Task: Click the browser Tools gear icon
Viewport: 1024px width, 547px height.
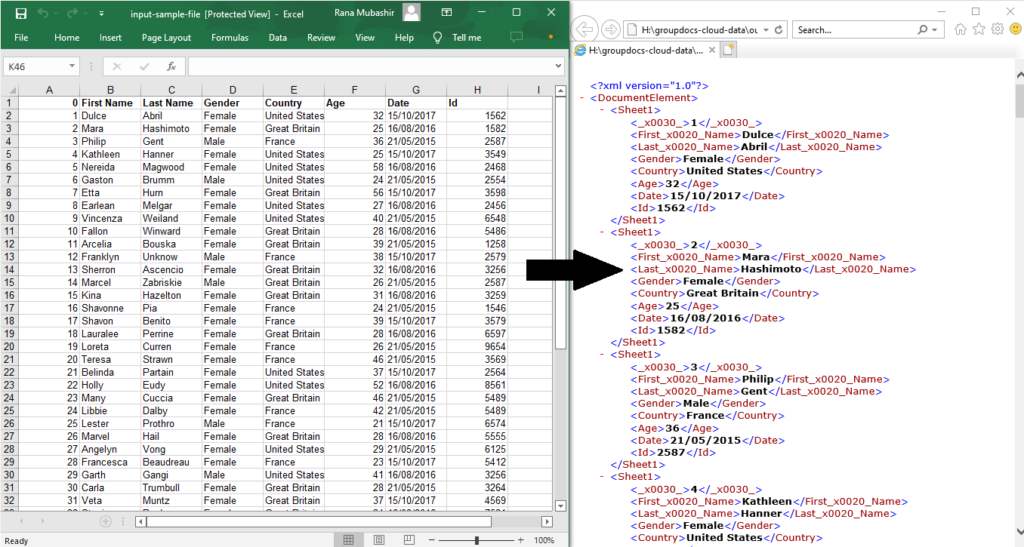Action: click(x=997, y=29)
